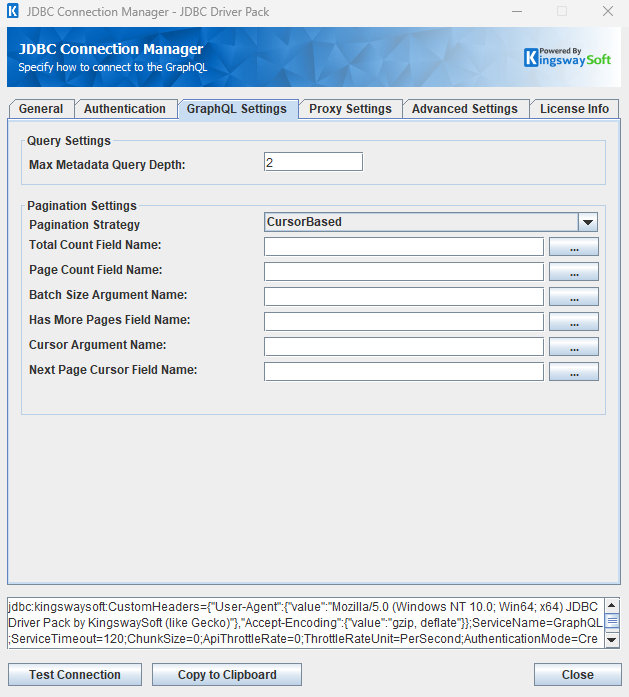Focus the Cursor Argument Name input
The width and height of the screenshot is (629, 697).
(x=404, y=346)
